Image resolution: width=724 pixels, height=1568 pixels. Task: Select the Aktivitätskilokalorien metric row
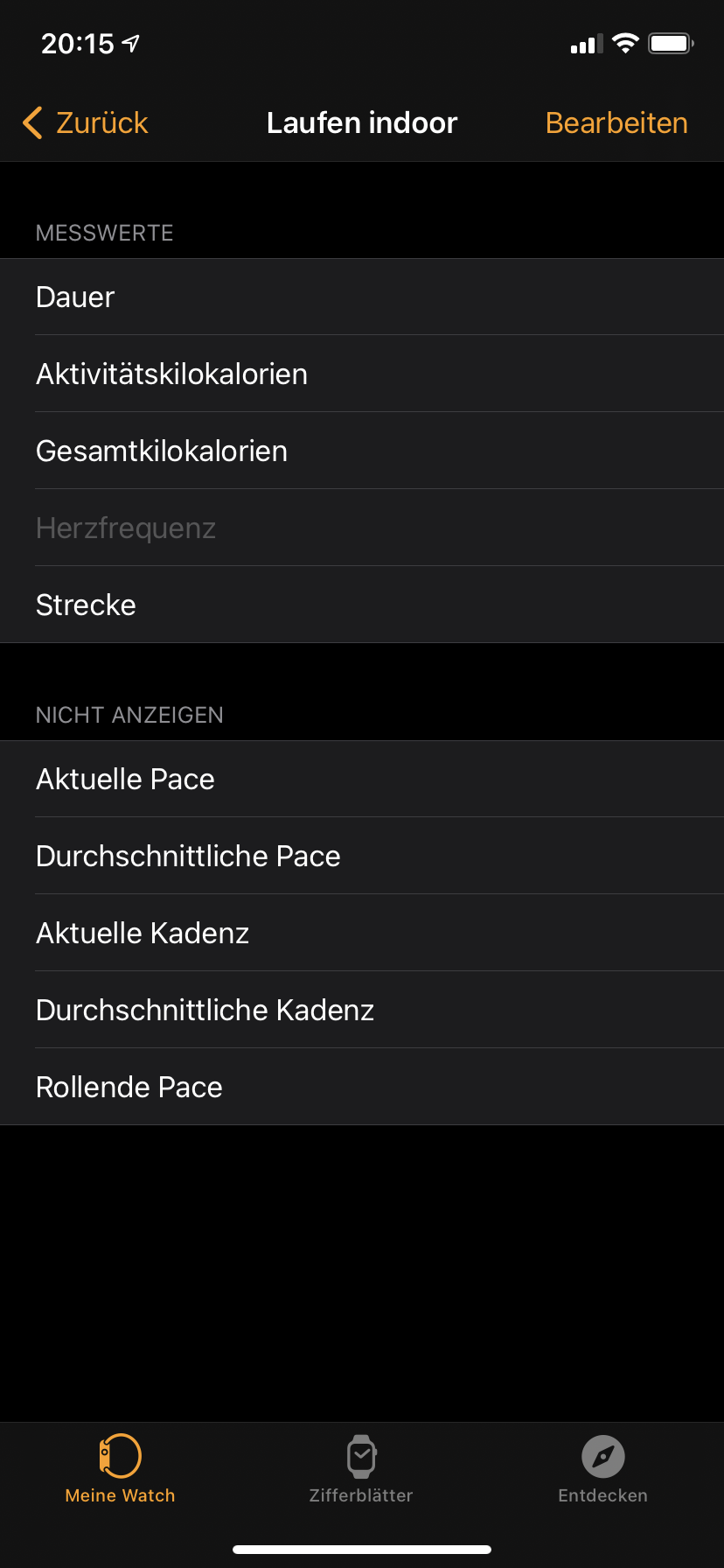pos(362,374)
